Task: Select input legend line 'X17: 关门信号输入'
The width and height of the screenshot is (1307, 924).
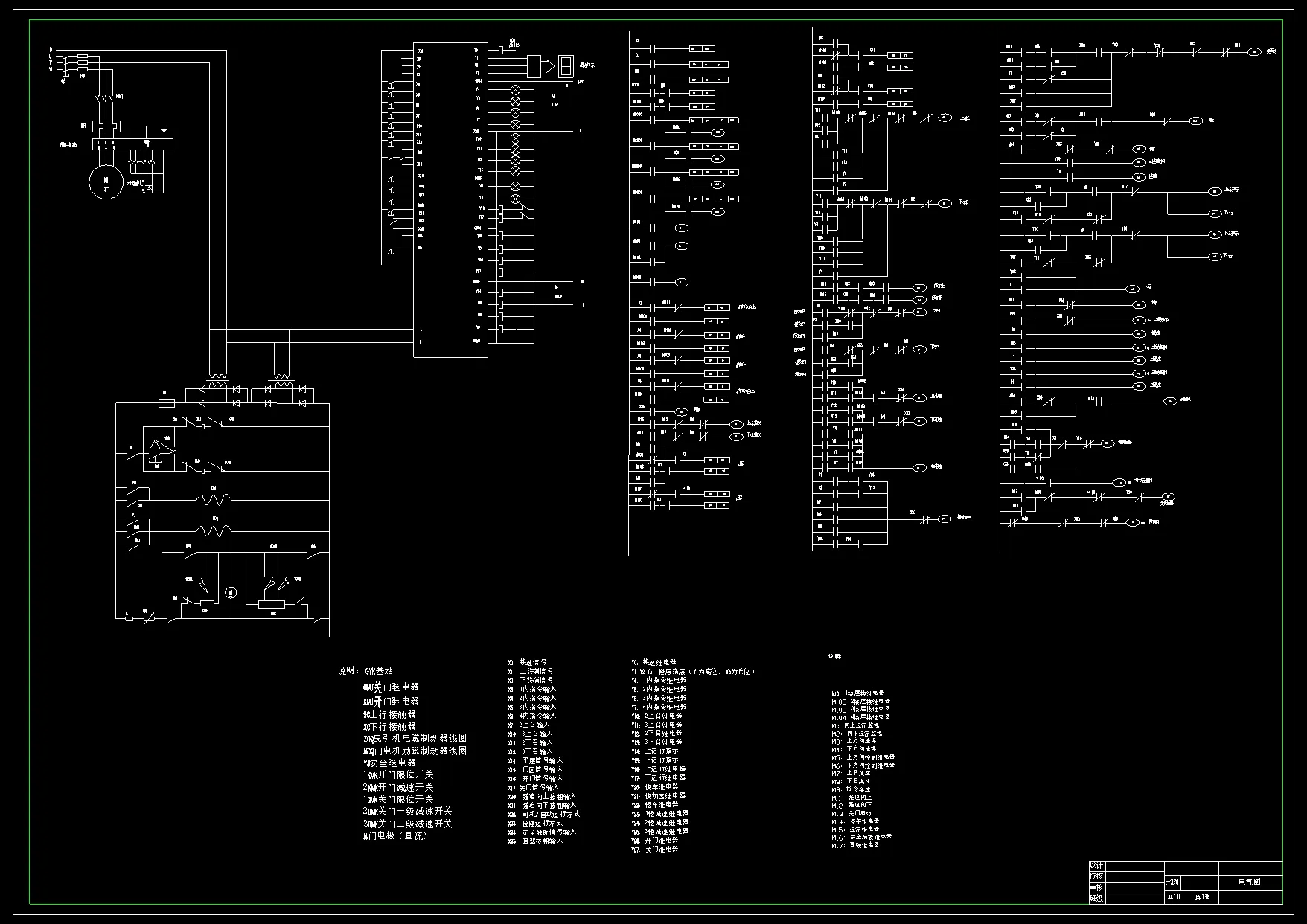Action: click(x=533, y=787)
